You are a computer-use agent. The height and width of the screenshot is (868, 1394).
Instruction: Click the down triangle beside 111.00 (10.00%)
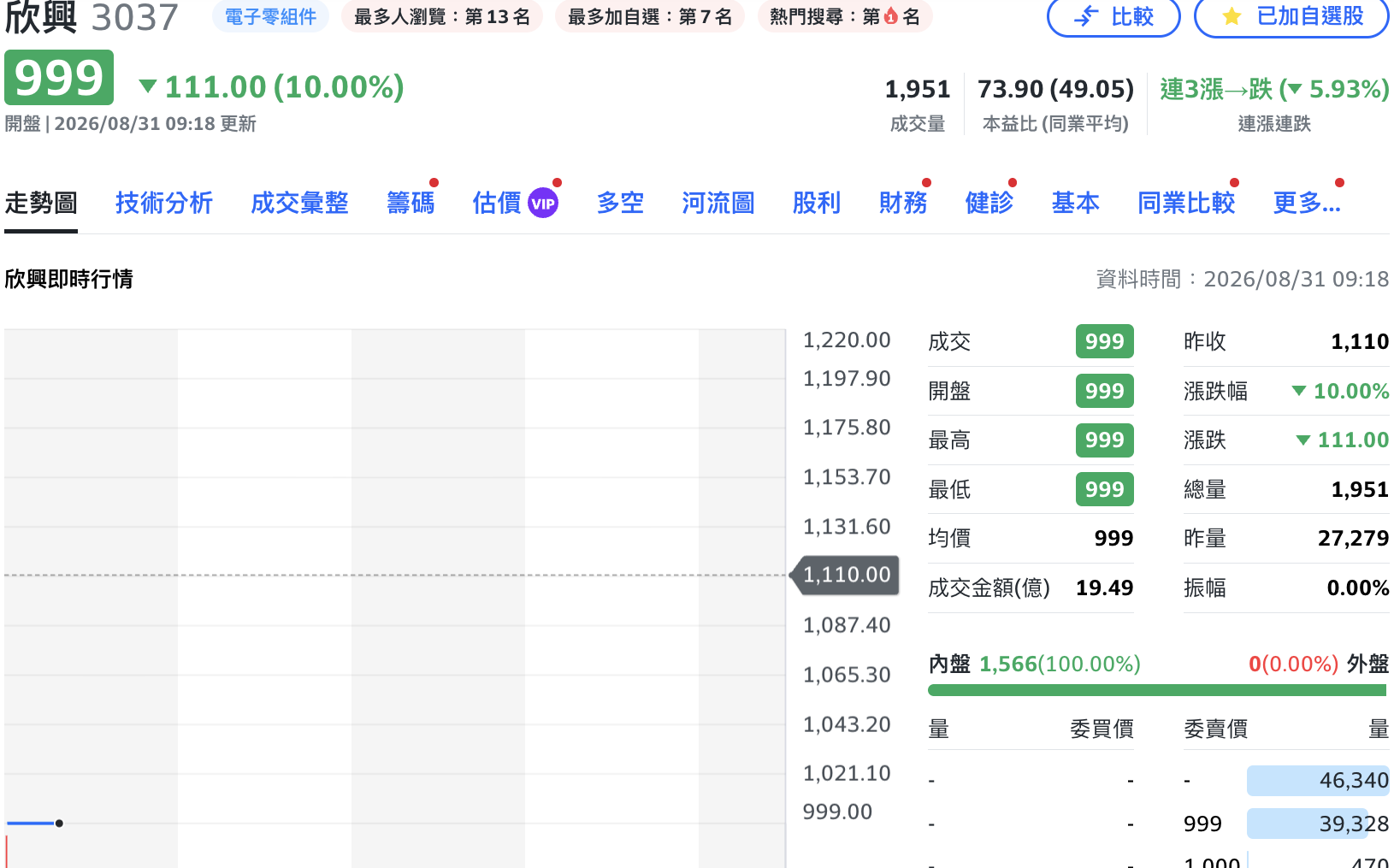point(148,86)
